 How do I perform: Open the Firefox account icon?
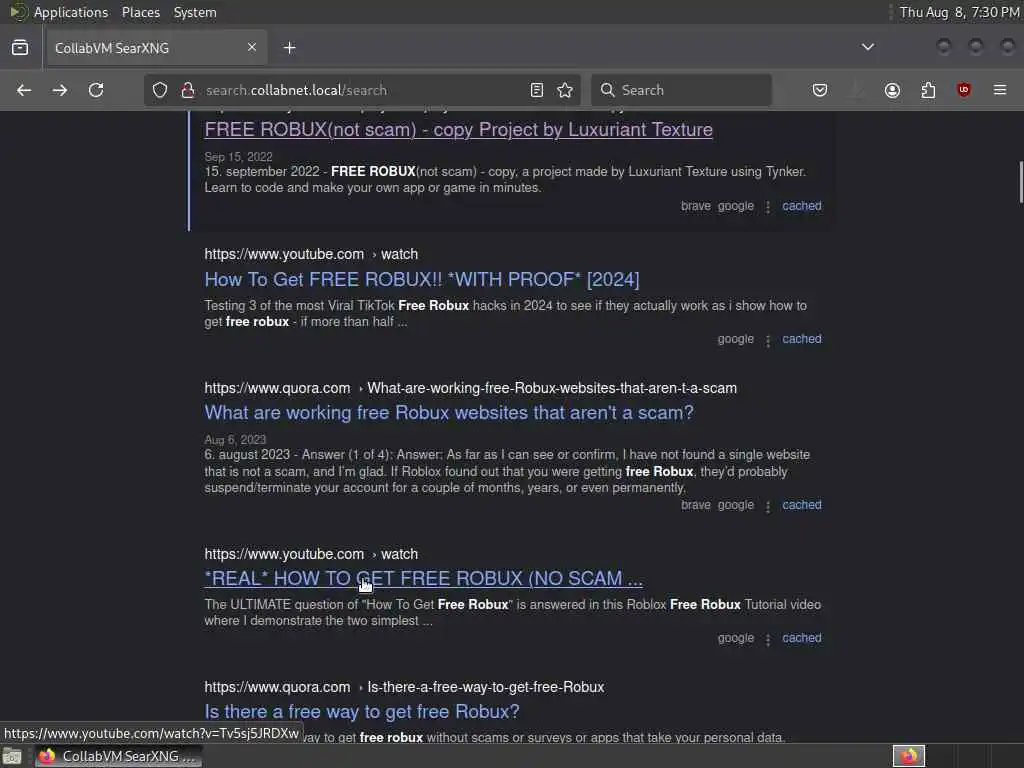coord(892,90)
